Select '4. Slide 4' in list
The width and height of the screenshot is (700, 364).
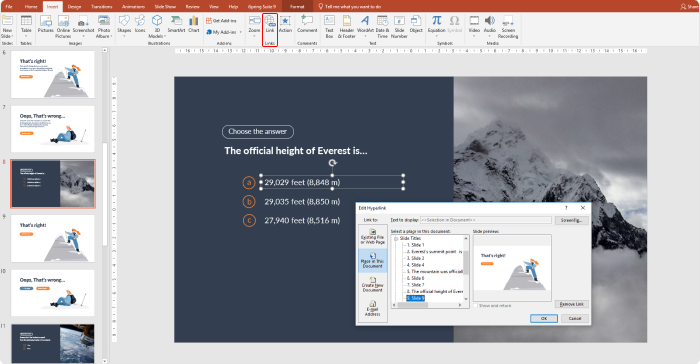pos(416,265)
